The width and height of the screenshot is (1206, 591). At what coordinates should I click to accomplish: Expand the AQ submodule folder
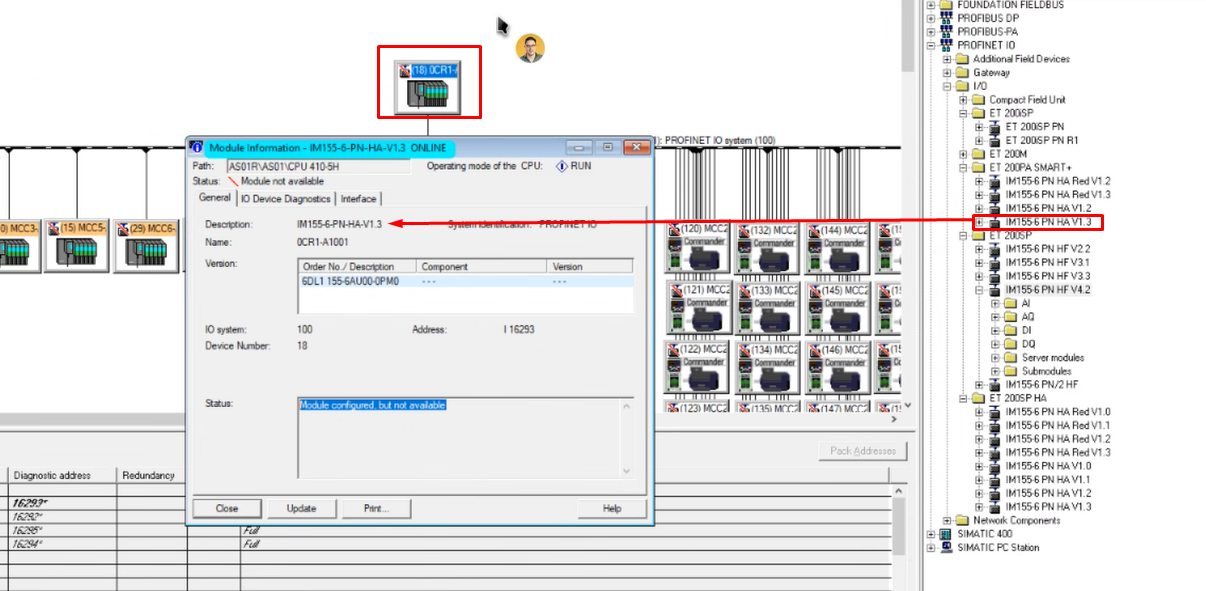pos(995,317)
